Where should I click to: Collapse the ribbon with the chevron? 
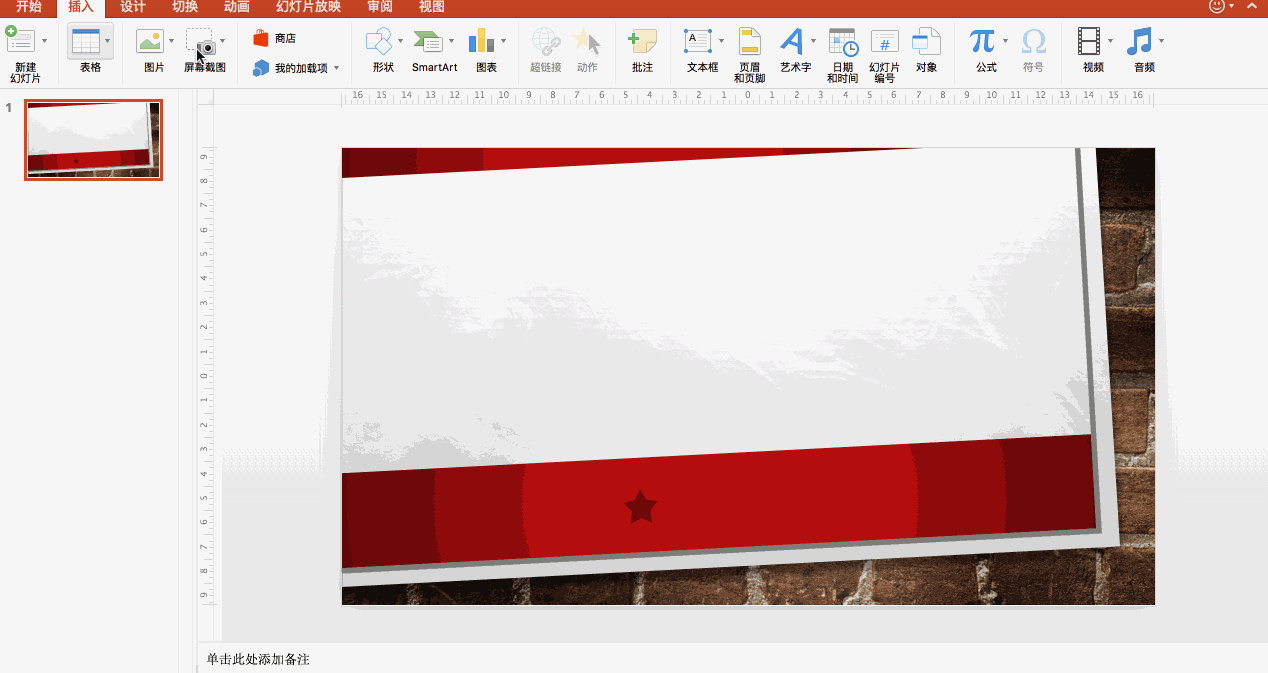1252,6
